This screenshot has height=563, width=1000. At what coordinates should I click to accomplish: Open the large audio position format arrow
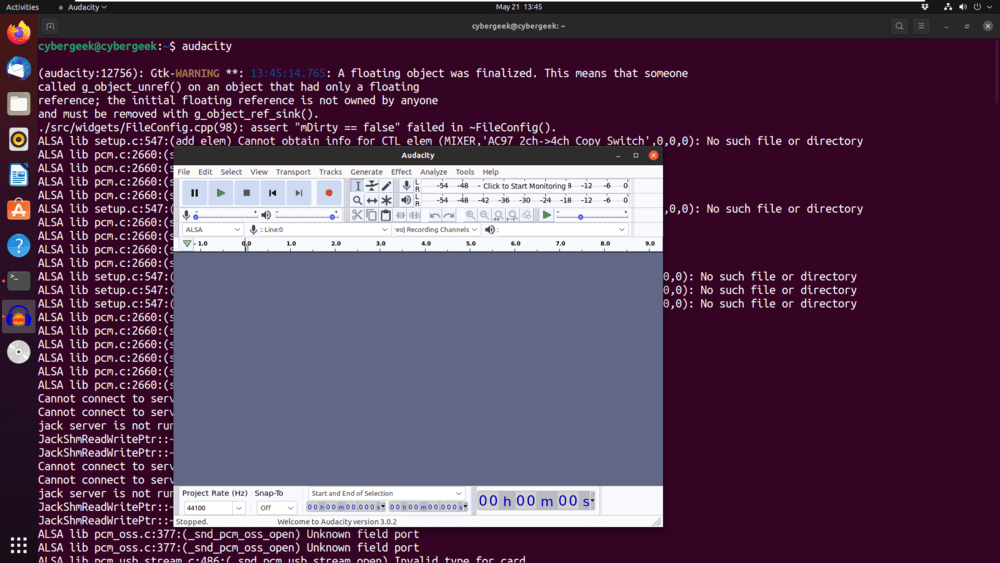tap(592, 501)
